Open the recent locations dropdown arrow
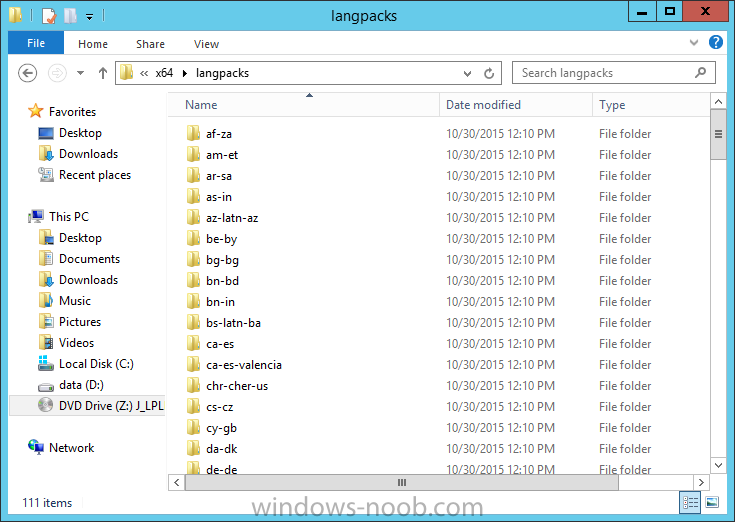Screen dimensions: 735x522 click(81, 73)
